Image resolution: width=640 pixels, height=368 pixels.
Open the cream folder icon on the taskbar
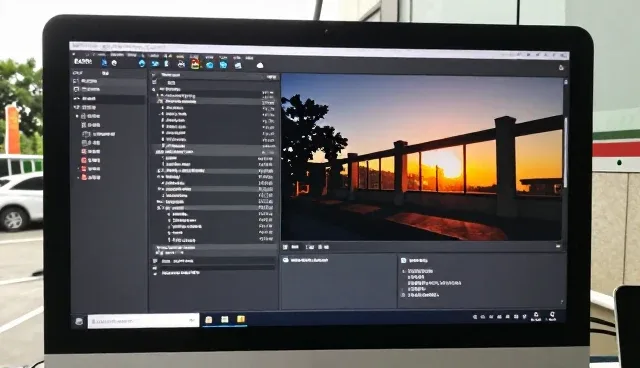[x=209, y=320]
